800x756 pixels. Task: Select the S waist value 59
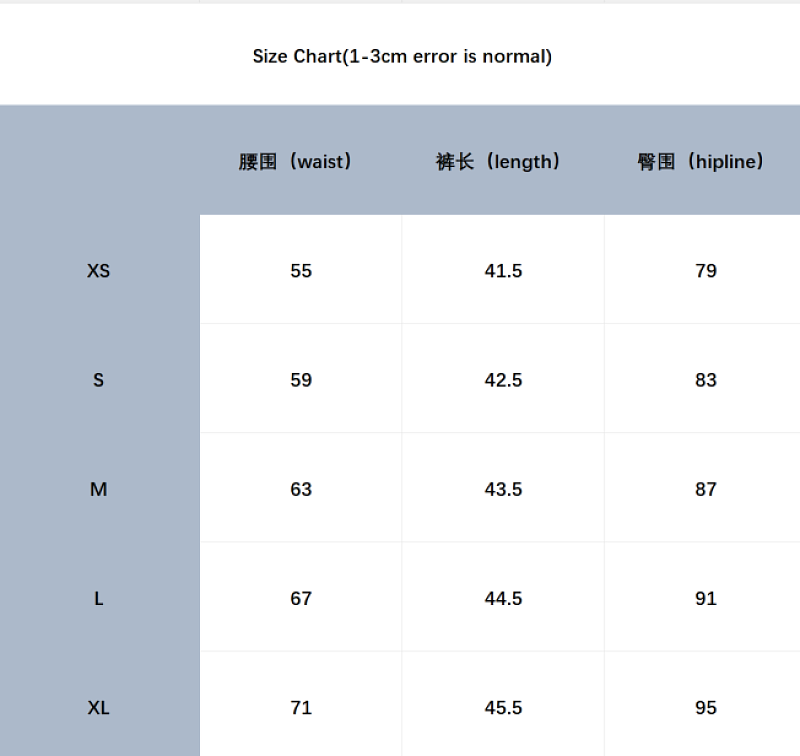pyautogui.click(x=301, y=380)
